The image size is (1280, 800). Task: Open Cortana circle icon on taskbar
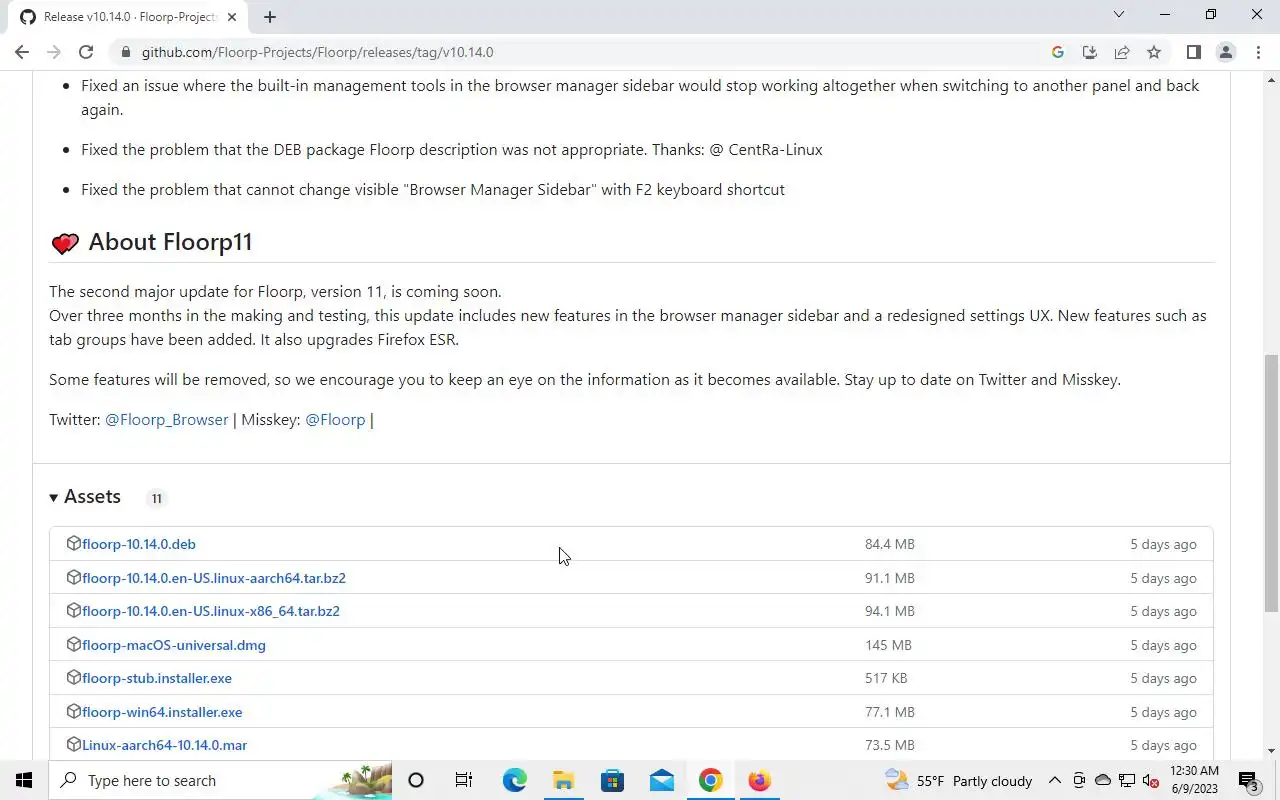[x=416, y=780]
